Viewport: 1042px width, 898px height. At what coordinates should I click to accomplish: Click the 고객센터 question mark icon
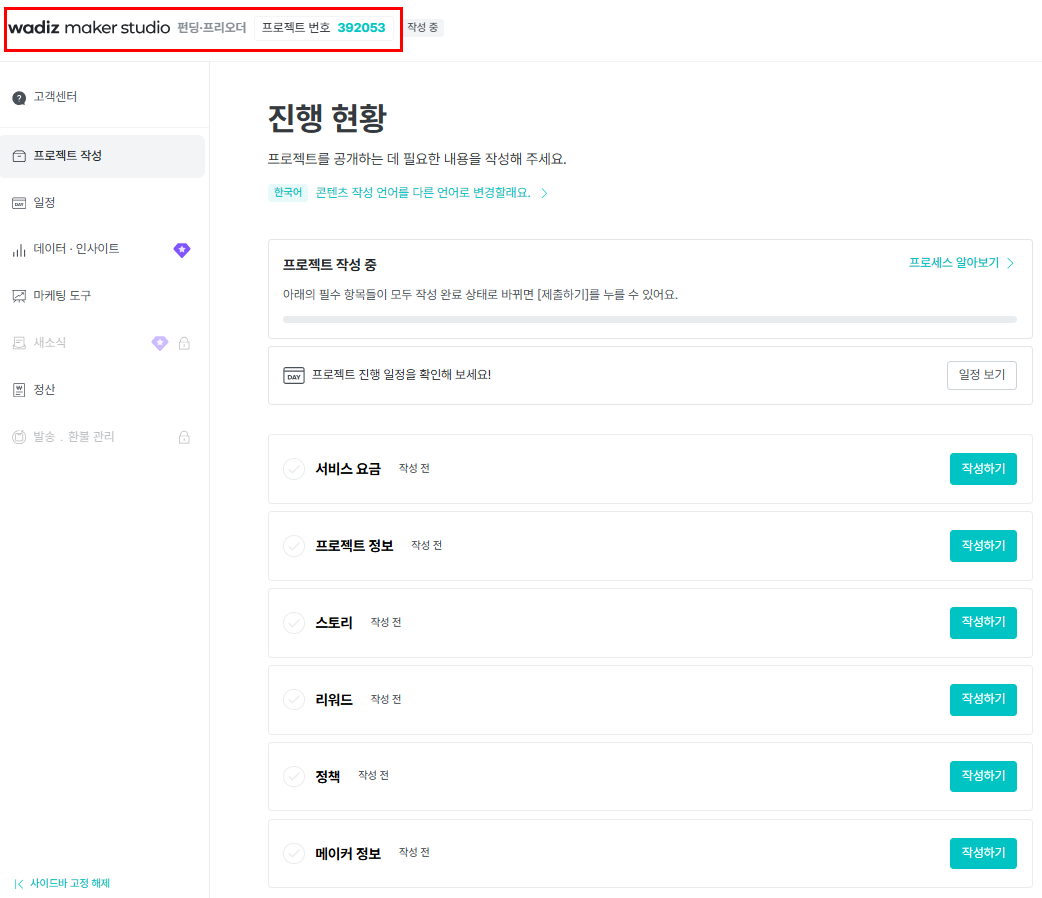[19, 98]
